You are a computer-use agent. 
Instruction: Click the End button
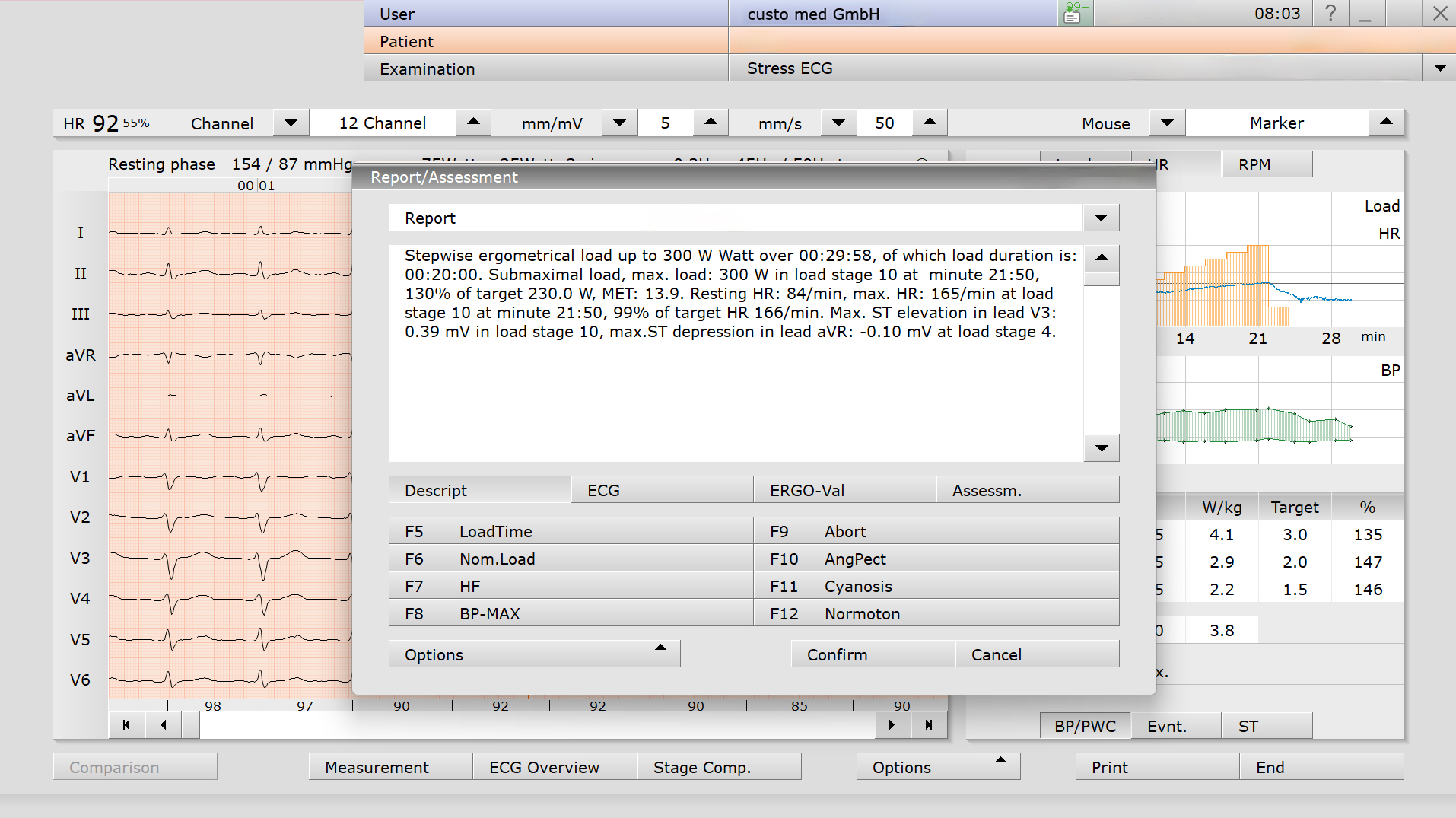(1321, 766)
